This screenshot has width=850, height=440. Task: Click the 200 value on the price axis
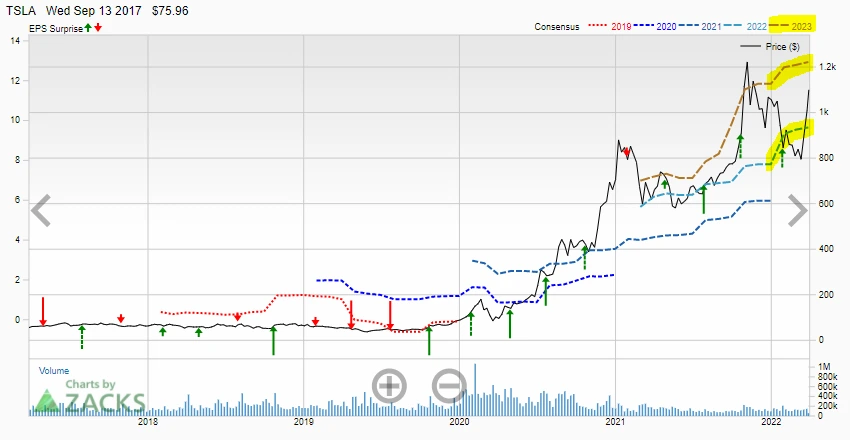[827, 294]
